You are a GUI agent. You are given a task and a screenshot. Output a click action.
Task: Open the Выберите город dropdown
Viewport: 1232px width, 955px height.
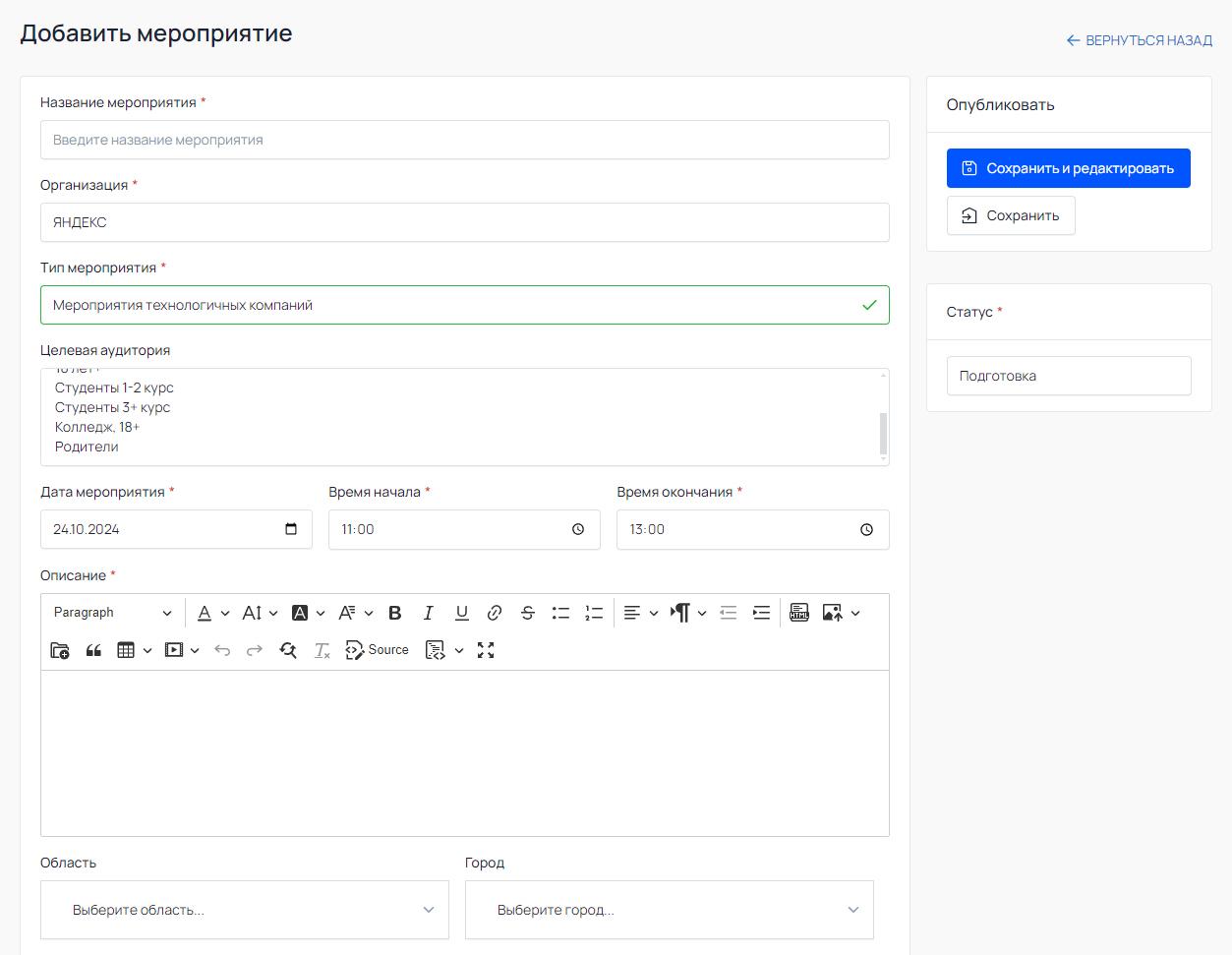point(670,910)
